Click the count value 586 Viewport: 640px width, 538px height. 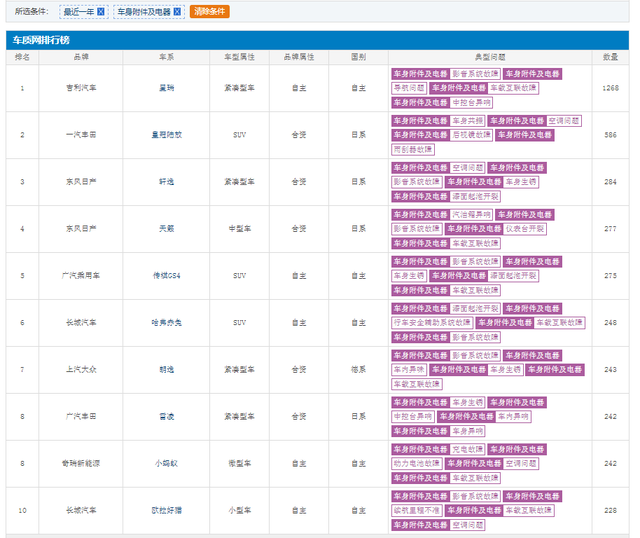(x=611, y=135)
